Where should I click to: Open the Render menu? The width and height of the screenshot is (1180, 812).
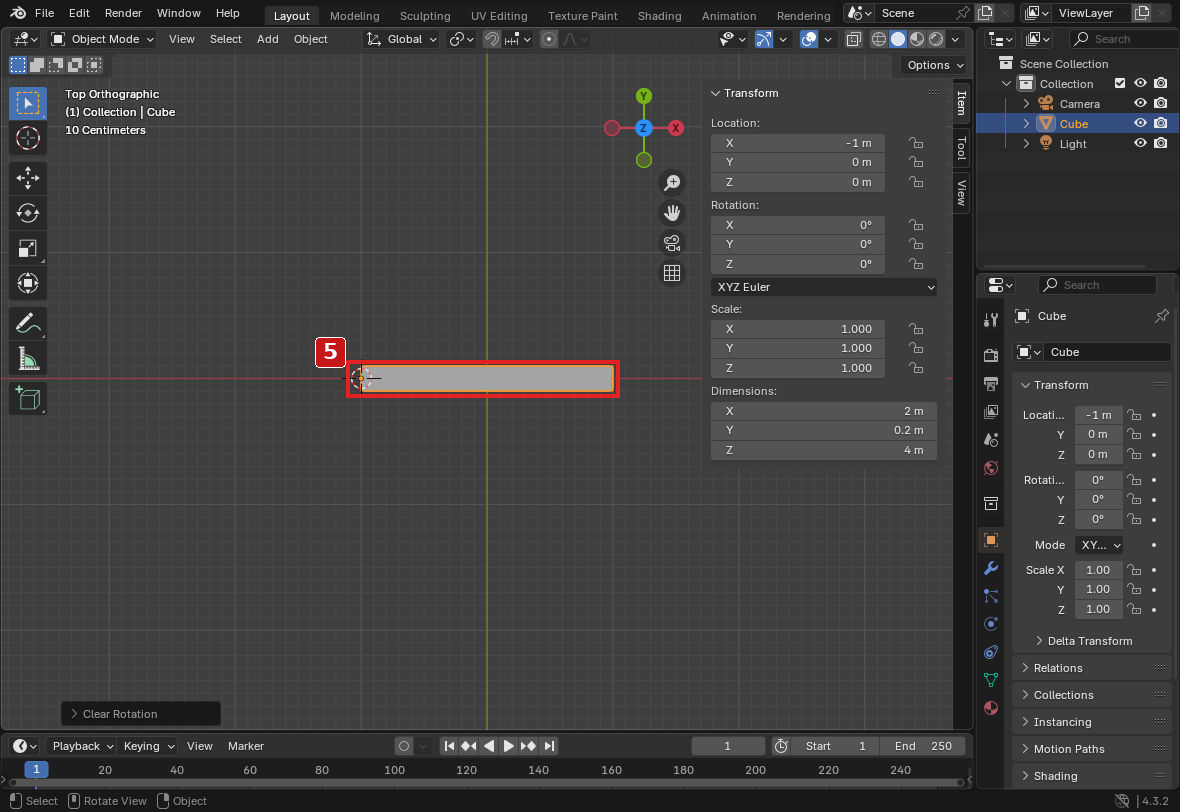point(123,13)
